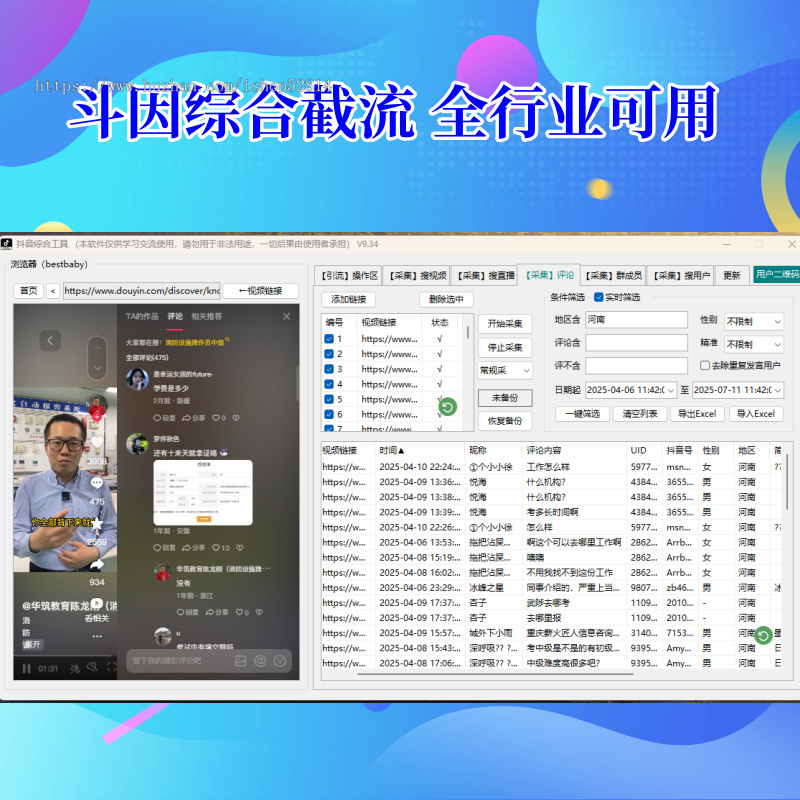Click the 添加链接 button

coord(348,299)
